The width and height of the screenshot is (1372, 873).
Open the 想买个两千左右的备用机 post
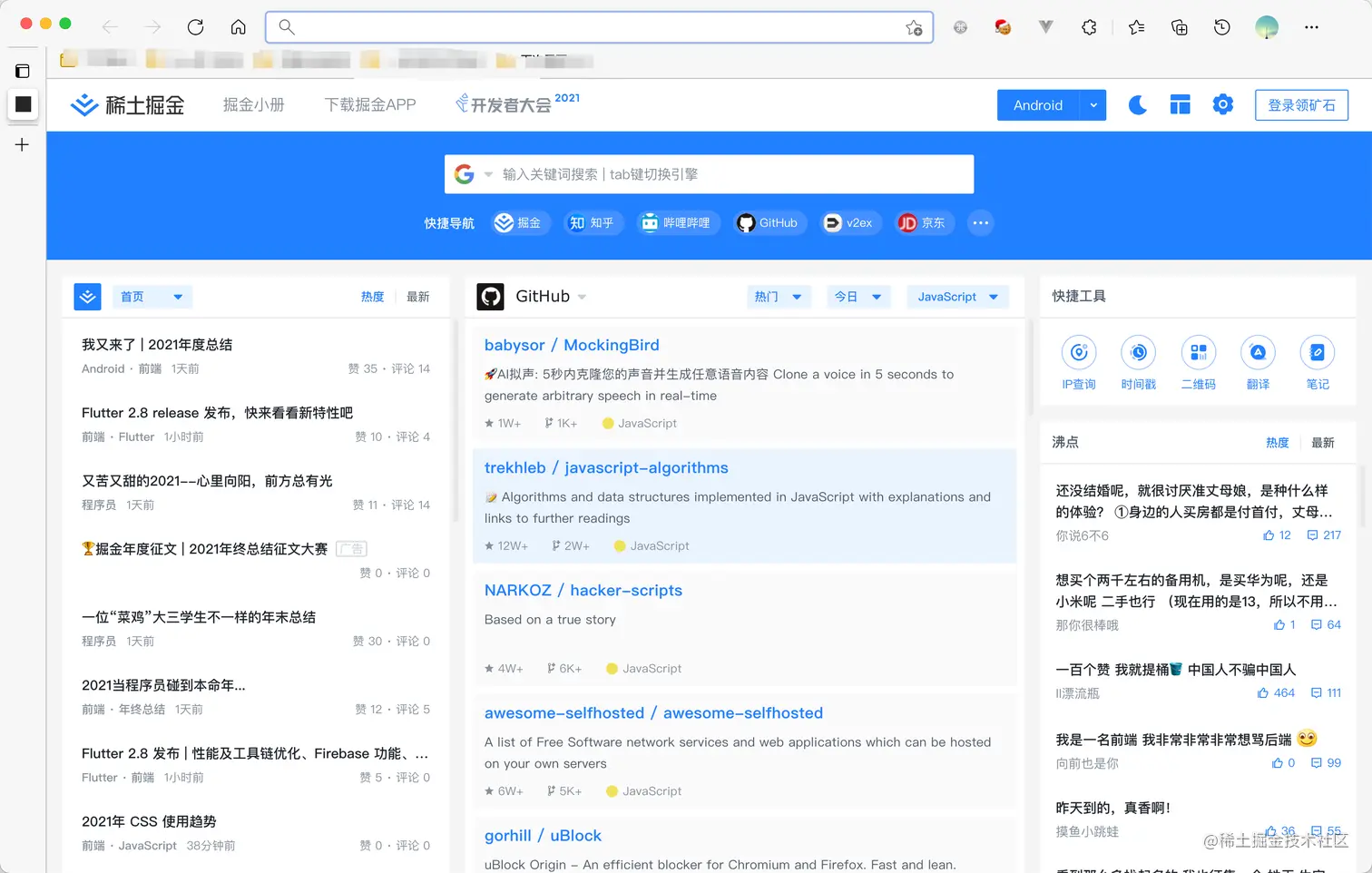click(1196, 591)
